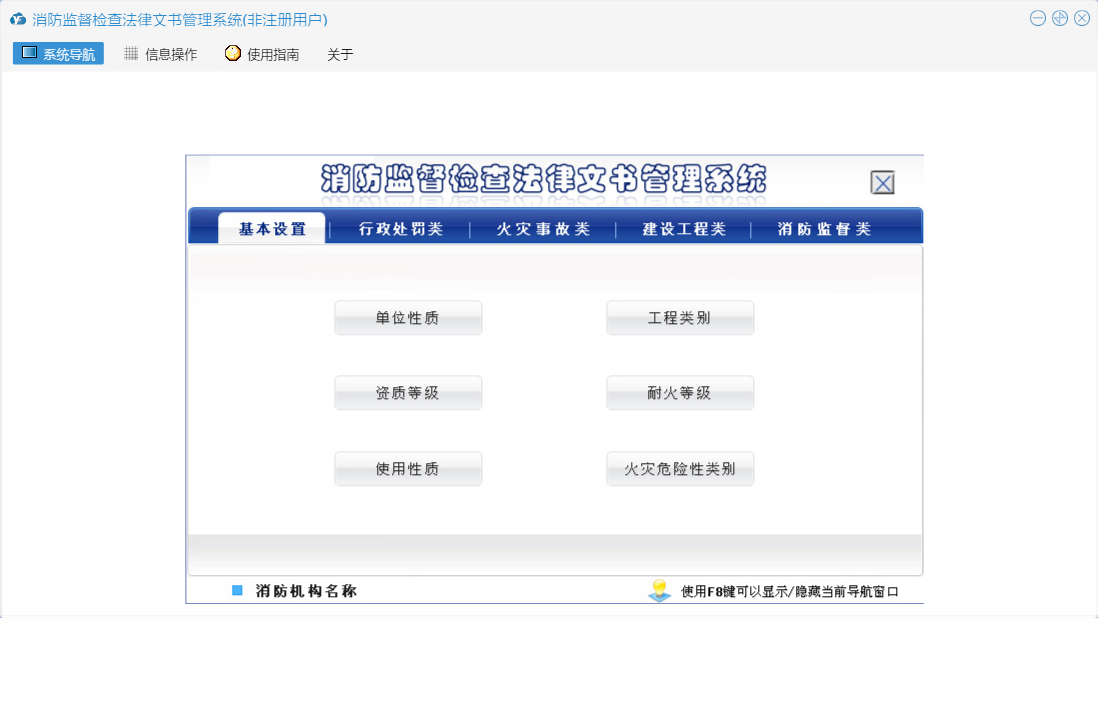Screen dimensions: 1098x719
Task: Switch to the 行政处罚类 tab
Action: [x=401, y=229]
